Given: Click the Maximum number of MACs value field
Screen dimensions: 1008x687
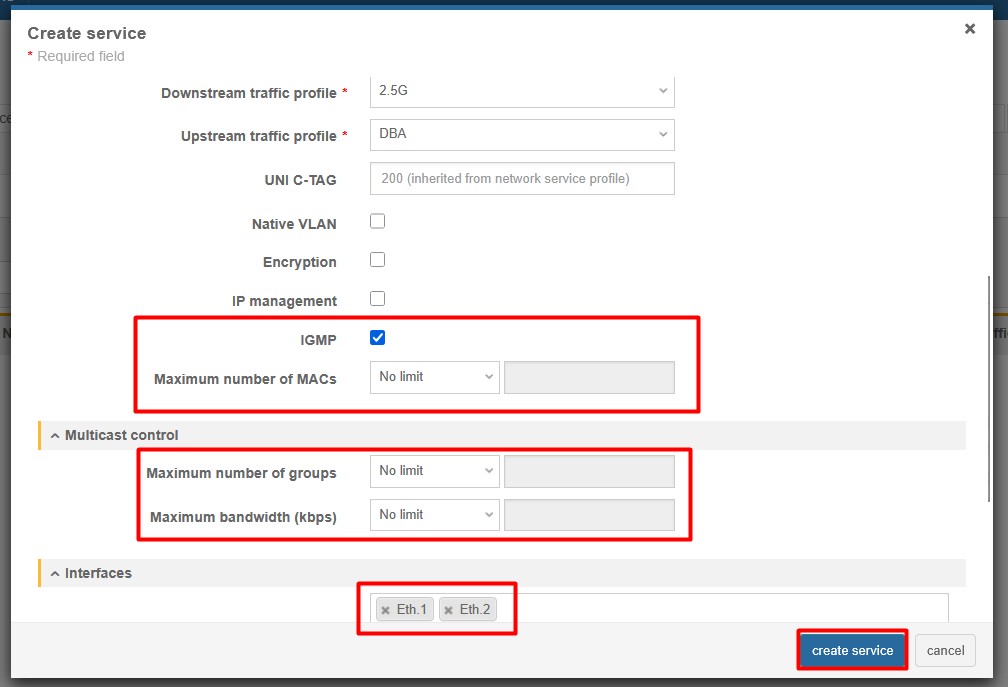Looking at the screenshot, I should (589, 377).
